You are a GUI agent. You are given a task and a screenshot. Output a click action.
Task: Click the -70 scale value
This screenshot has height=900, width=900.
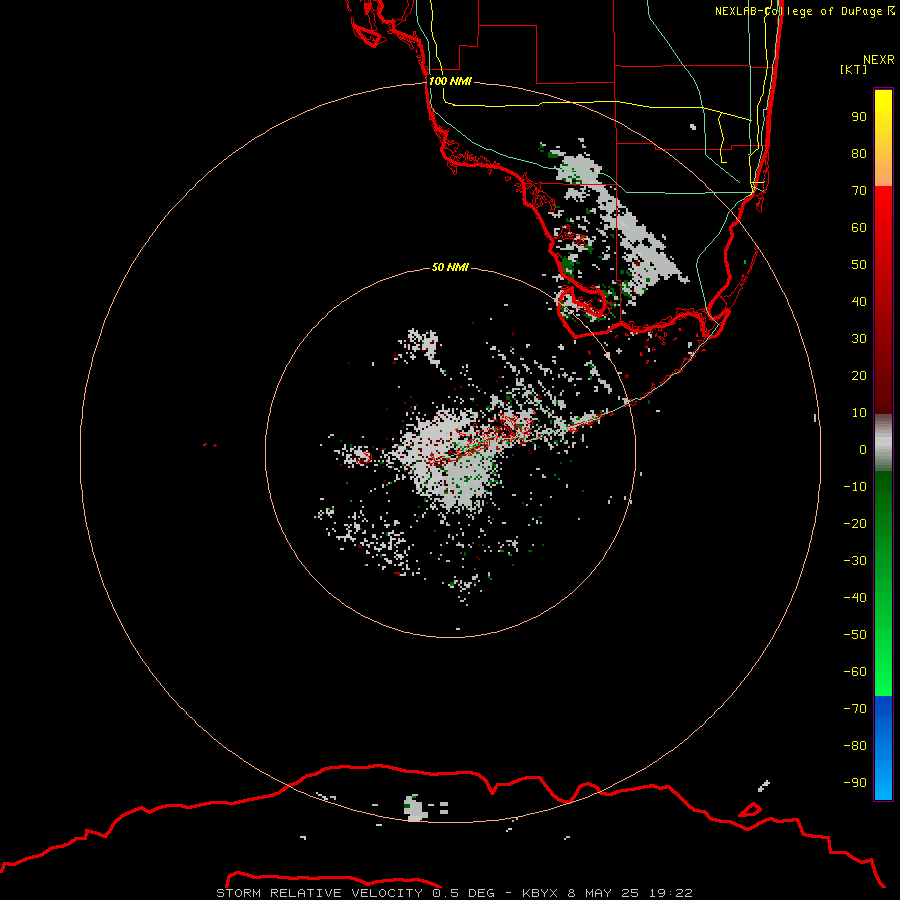tap(855, 709)
